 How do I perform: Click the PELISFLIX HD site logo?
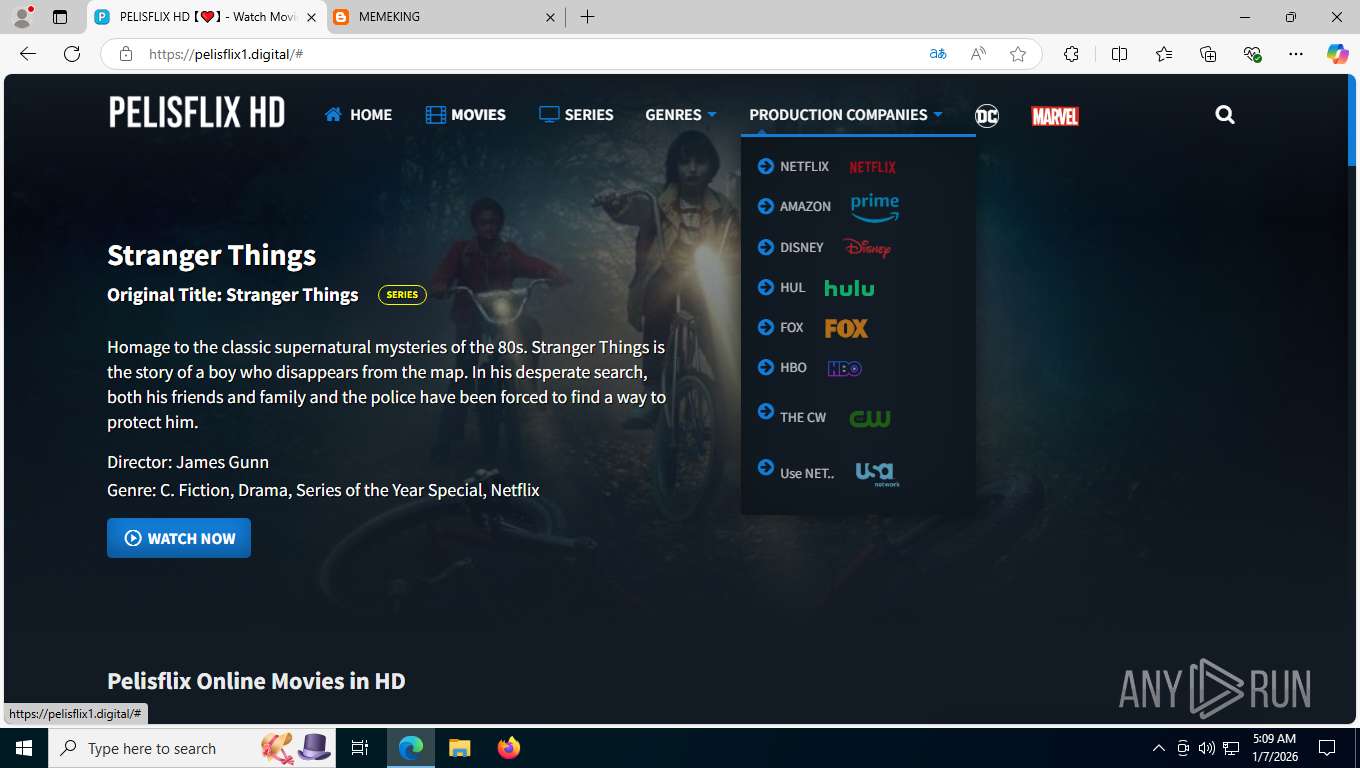[x=197, y=112]
